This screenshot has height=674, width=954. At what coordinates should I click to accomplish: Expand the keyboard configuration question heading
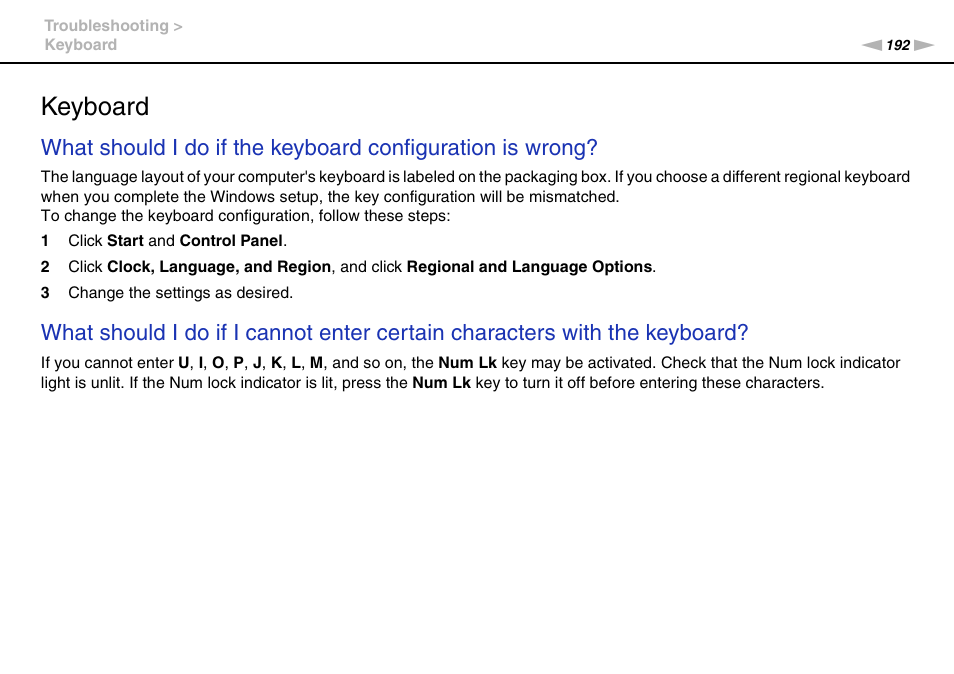click(319, 148)
